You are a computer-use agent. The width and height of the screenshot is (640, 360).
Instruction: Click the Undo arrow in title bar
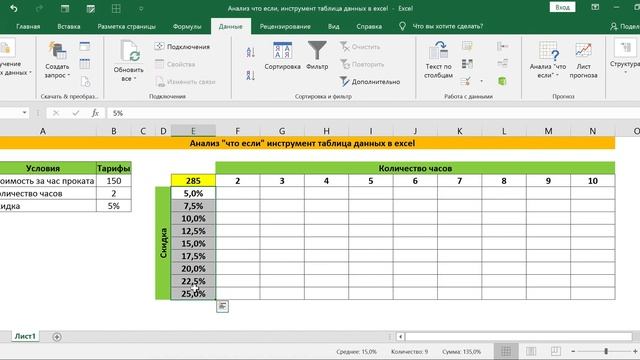pos(14,8)
